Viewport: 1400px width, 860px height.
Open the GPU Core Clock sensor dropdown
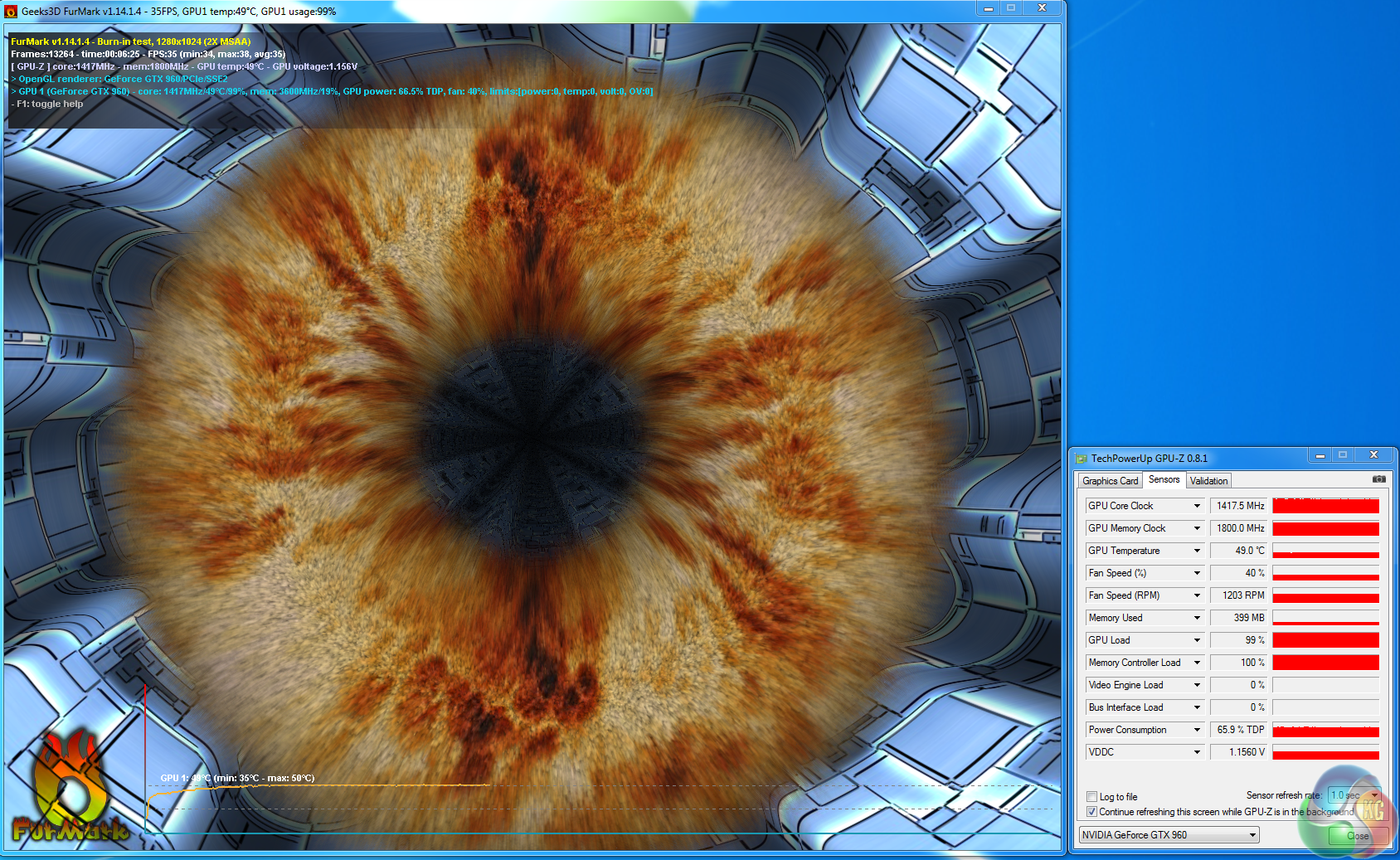coord(1197,506)
